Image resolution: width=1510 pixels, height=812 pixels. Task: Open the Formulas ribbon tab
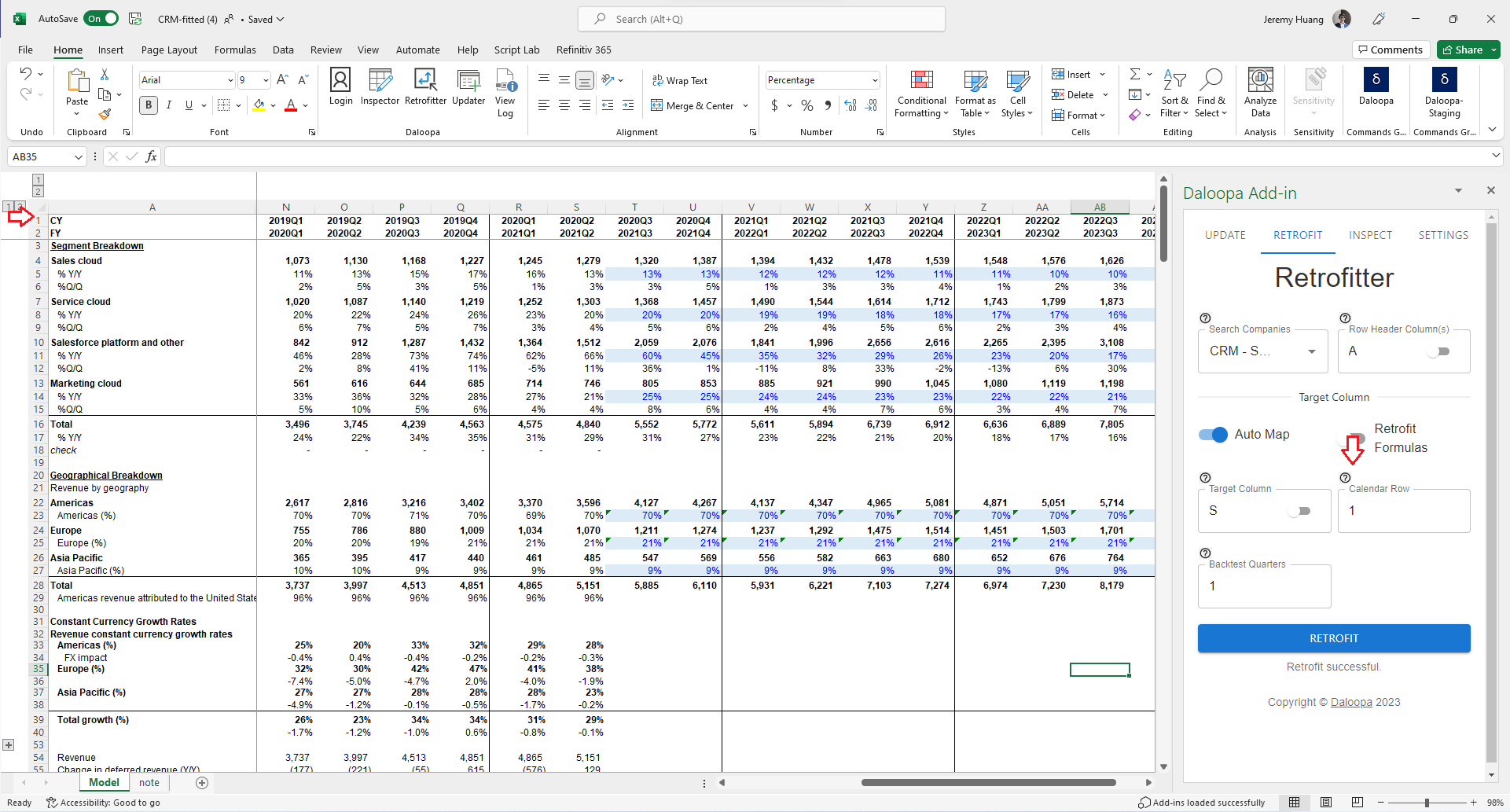tap(235, 50)
